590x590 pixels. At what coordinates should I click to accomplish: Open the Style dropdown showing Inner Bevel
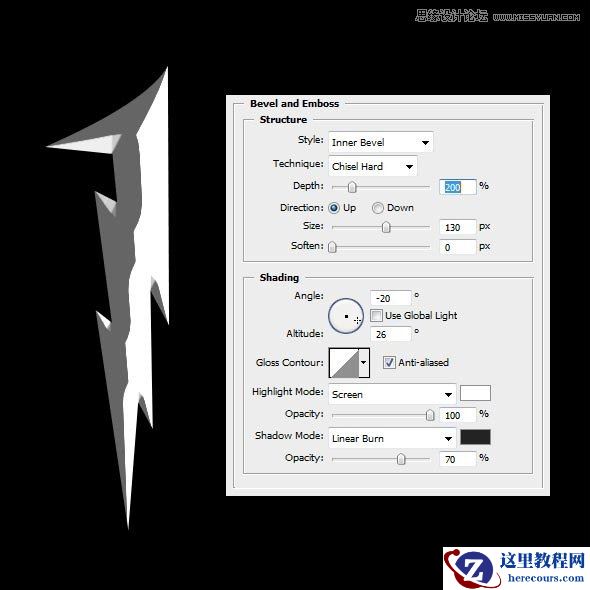380,142
